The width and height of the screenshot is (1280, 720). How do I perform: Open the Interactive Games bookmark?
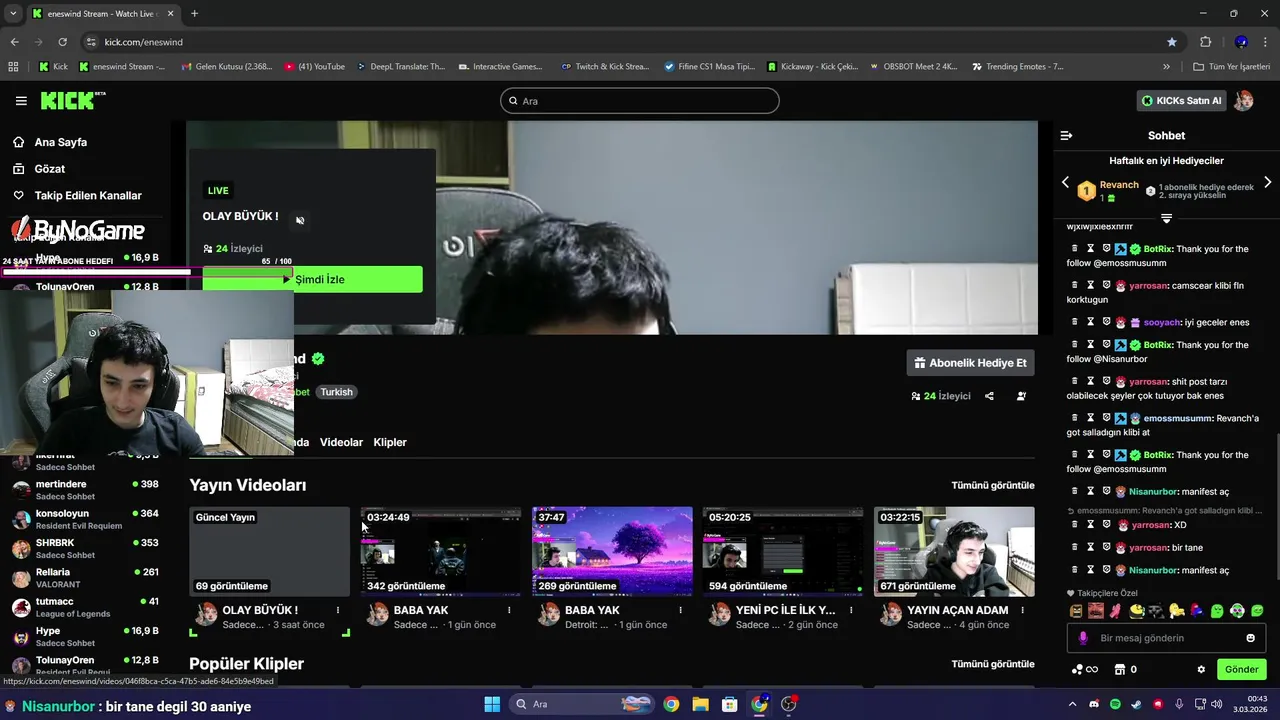click(x=500, y=67)
